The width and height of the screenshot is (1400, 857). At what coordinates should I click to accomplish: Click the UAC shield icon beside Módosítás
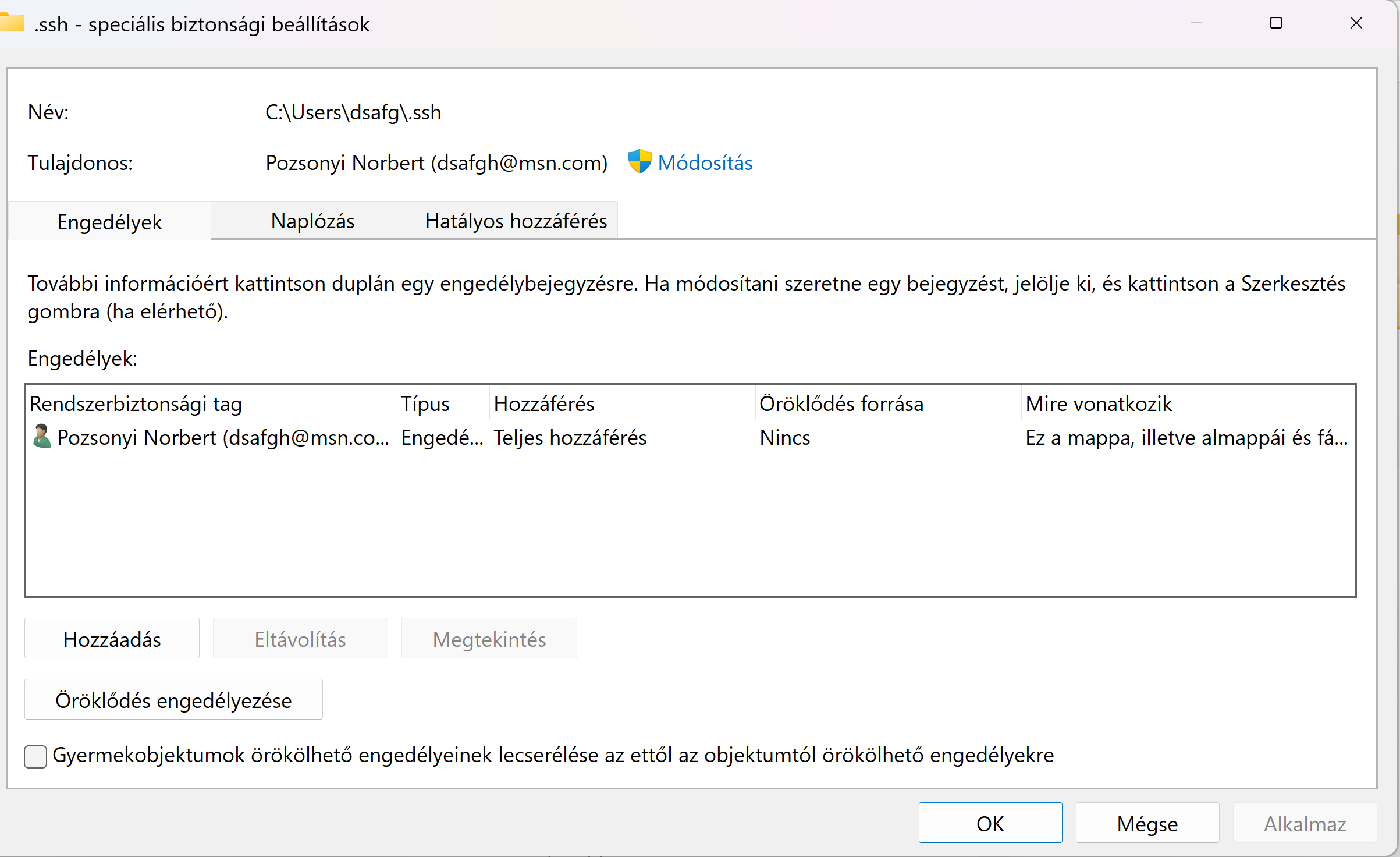coord(639,161)
